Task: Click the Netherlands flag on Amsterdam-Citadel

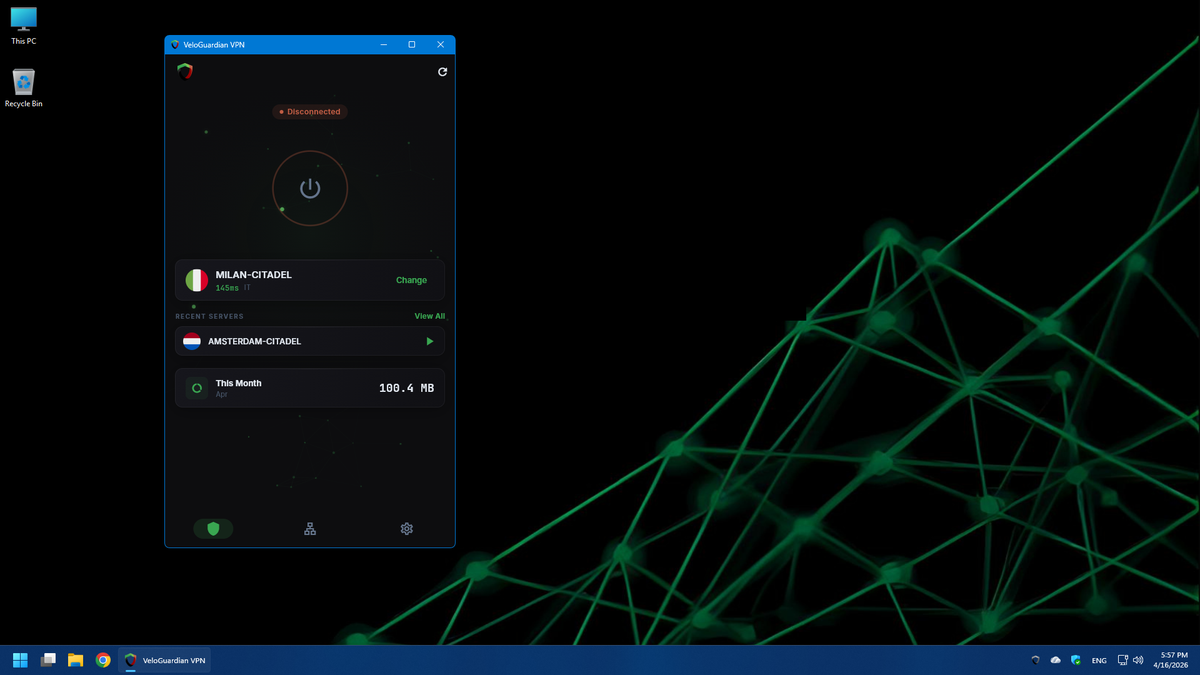Action: [195, 341]
